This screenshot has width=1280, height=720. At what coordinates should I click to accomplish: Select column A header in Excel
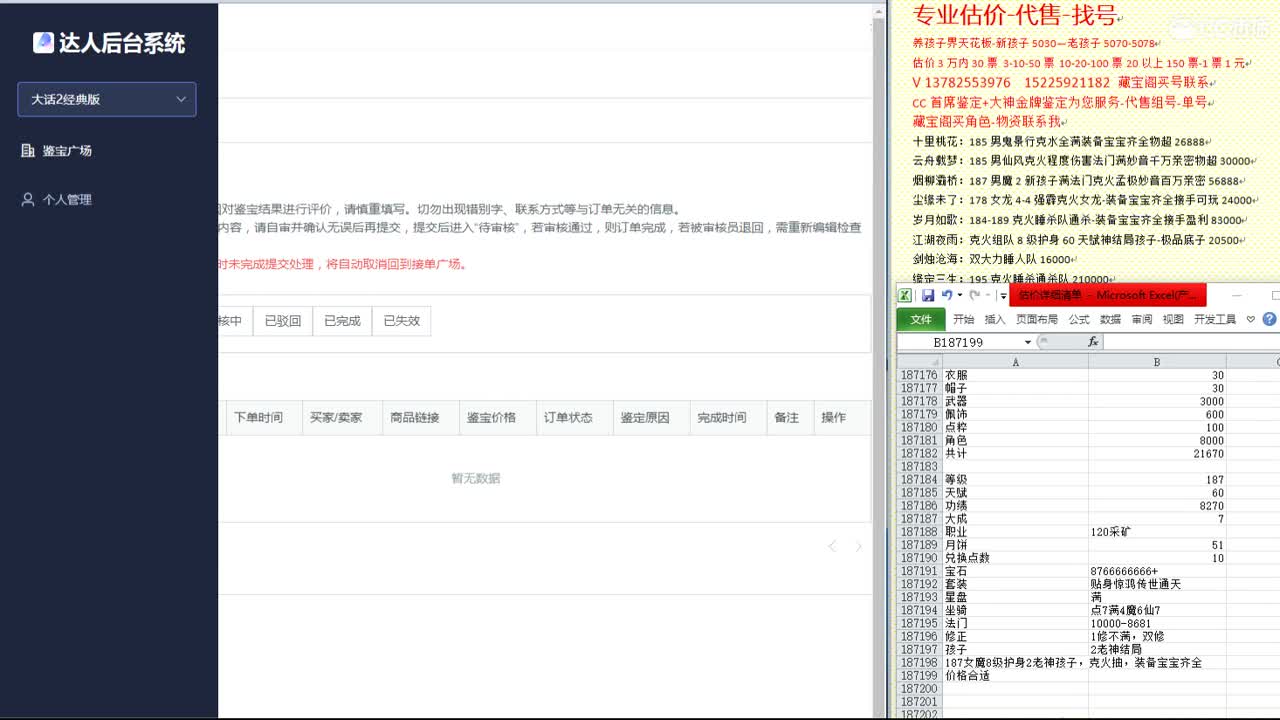click(x=1015, y=362)
